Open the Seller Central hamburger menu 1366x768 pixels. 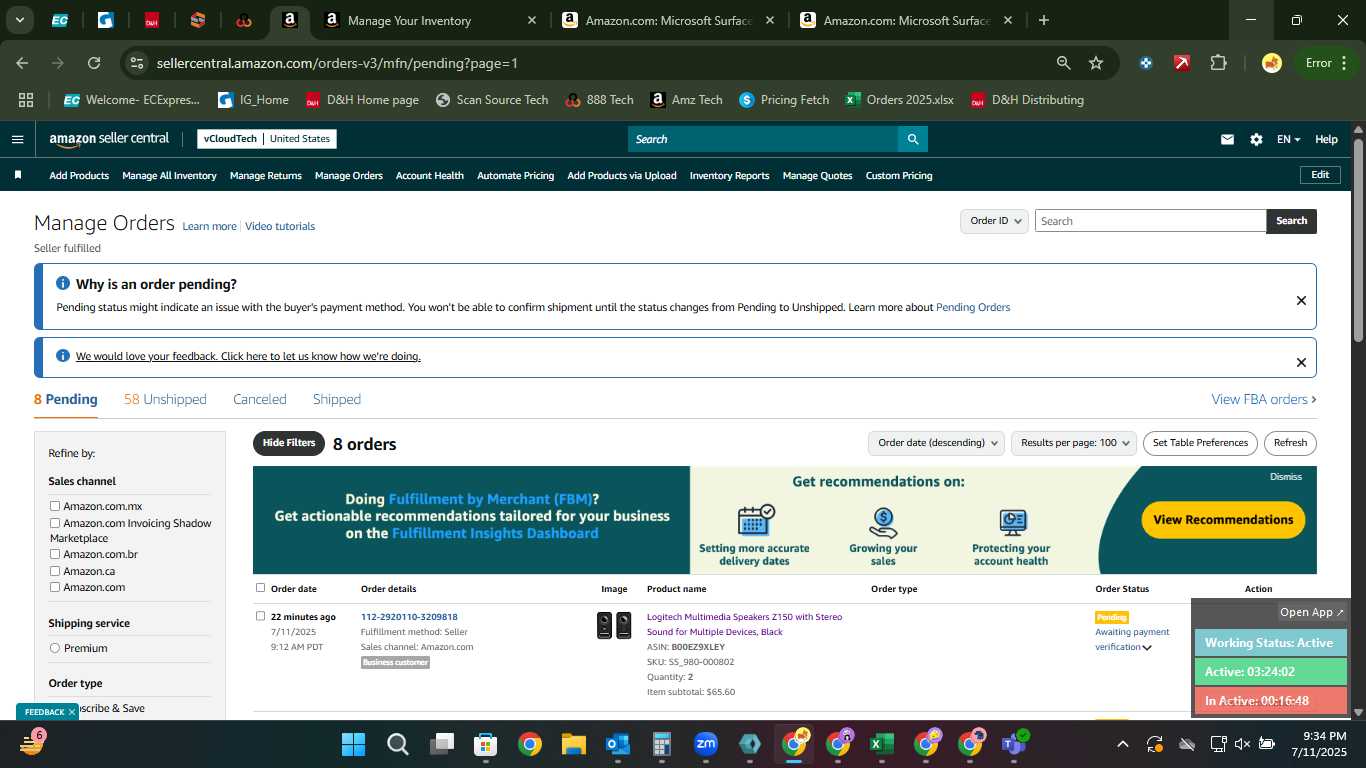17,139
